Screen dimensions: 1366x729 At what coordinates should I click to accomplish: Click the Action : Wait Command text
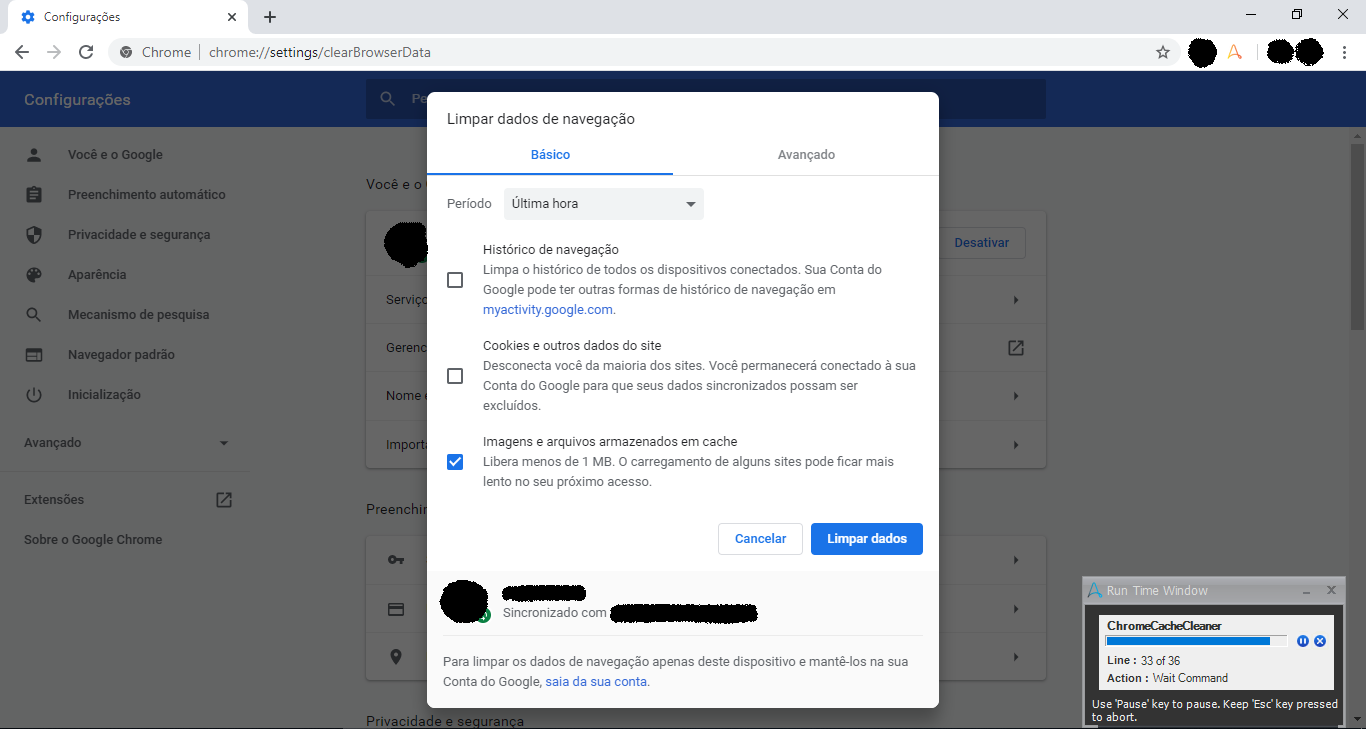(x=1167, y=678)
